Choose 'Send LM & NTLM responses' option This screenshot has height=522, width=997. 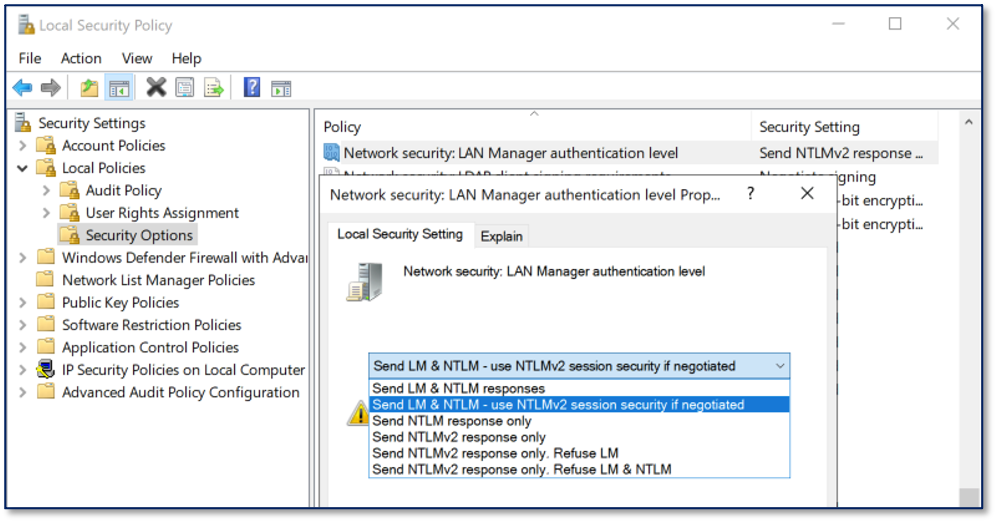(x=579, y=388)
